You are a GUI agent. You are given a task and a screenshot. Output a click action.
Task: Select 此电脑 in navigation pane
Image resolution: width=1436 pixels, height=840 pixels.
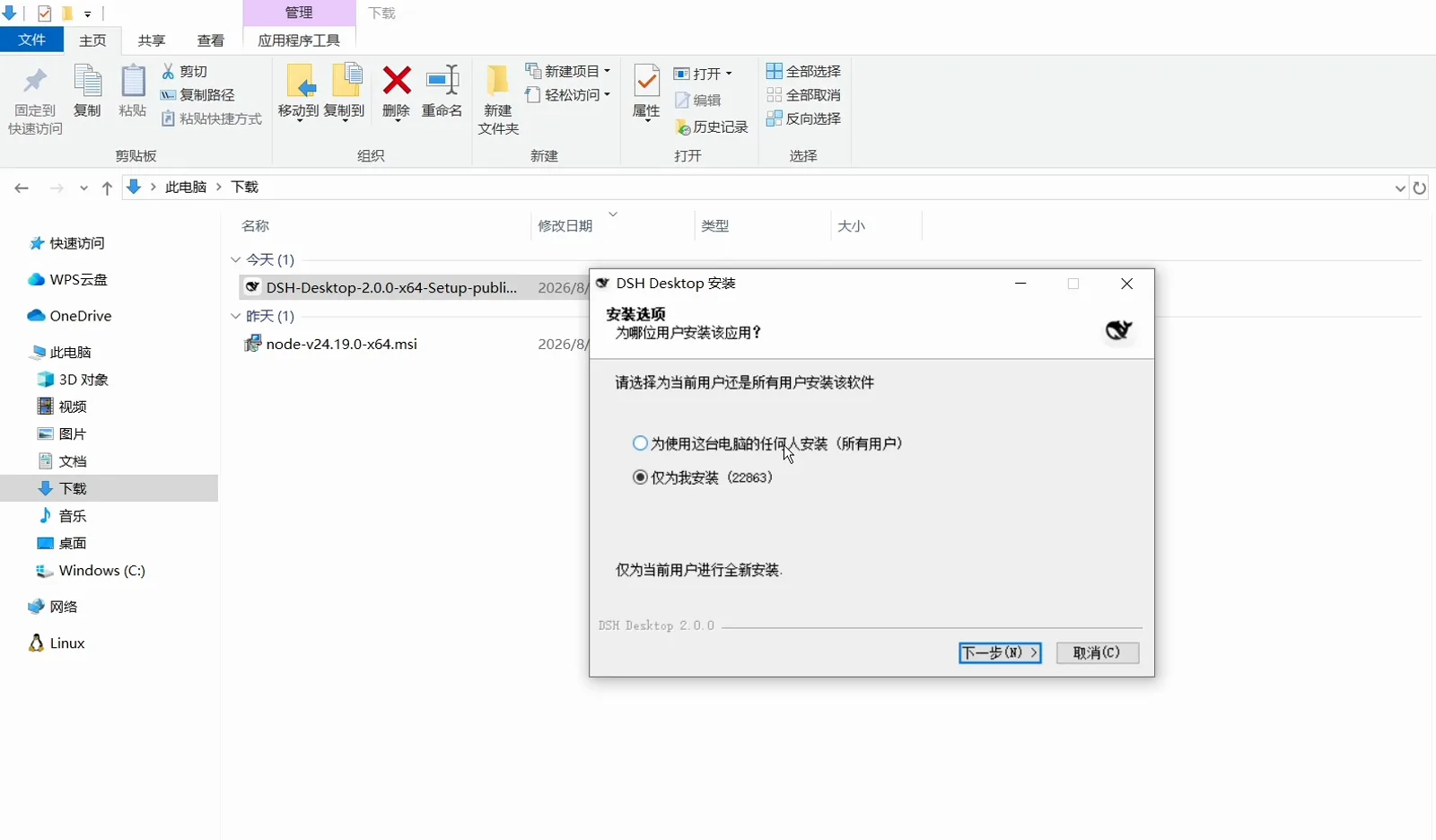pyautogui.click(x=60, y=353)
